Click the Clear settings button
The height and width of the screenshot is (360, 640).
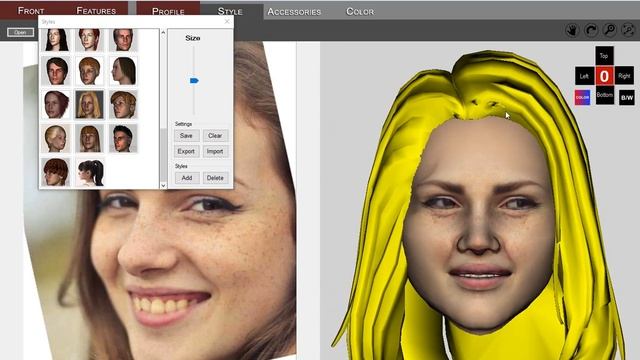click(215, 136)
